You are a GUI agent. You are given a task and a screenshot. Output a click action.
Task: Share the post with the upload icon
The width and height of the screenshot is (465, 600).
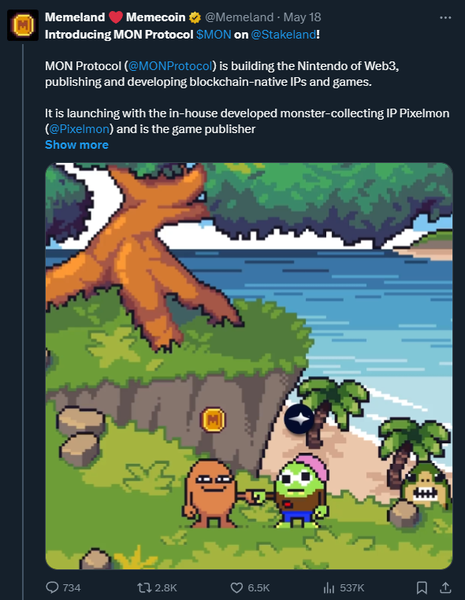pos(445,587)
